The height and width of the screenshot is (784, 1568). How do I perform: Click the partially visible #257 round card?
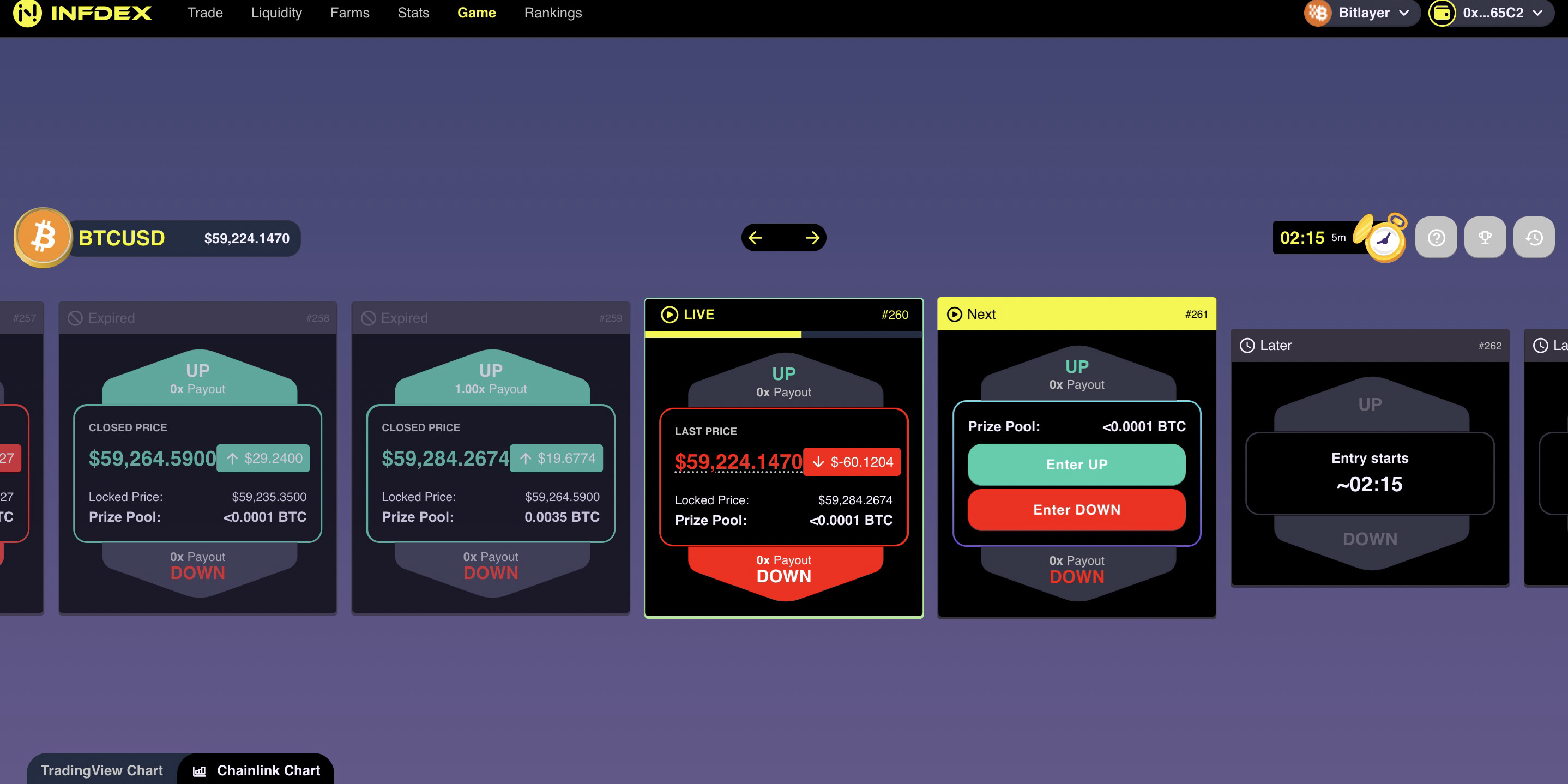click(x=21, y=458)
